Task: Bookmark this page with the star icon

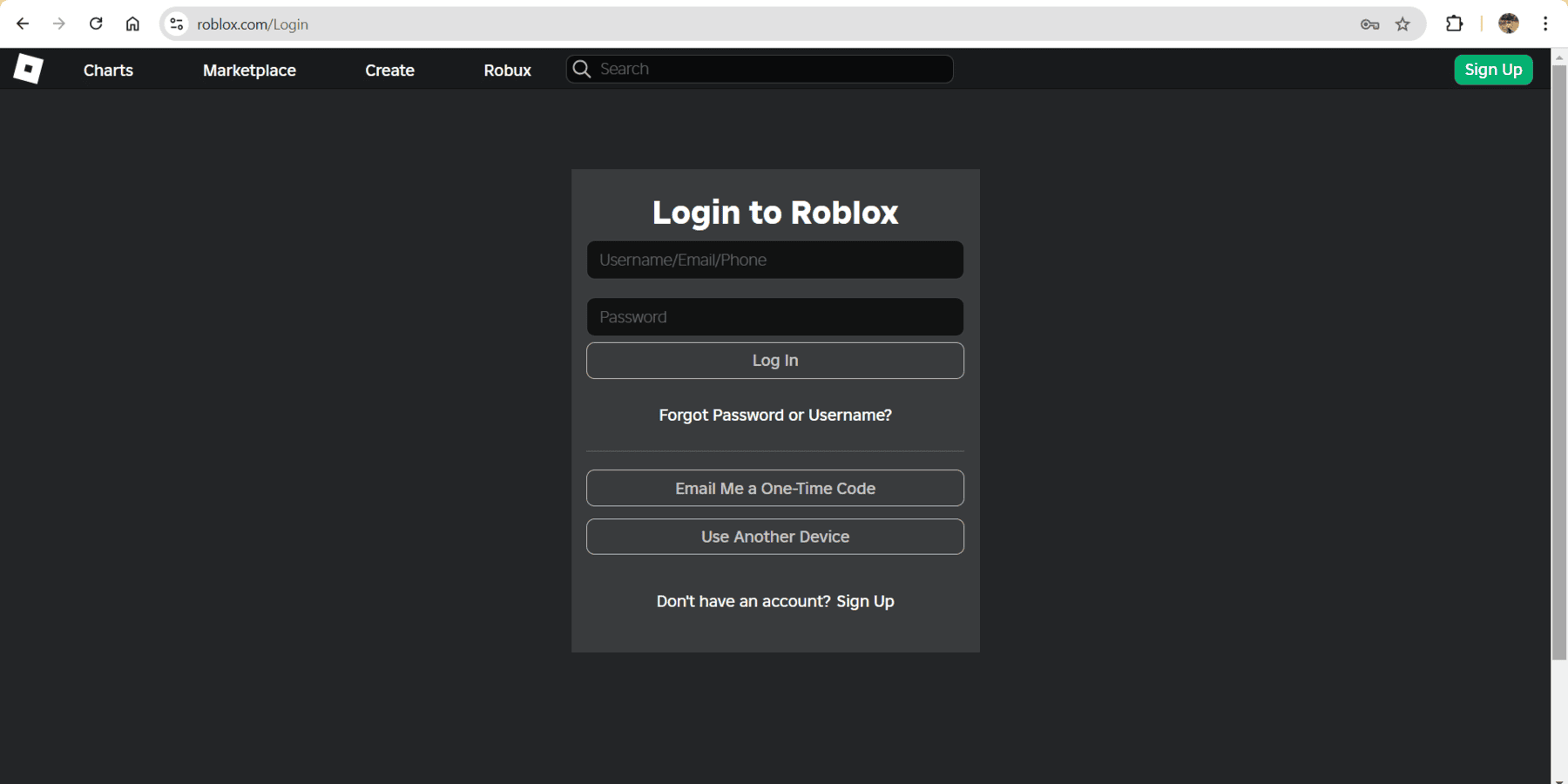Action: point(1403,24)
